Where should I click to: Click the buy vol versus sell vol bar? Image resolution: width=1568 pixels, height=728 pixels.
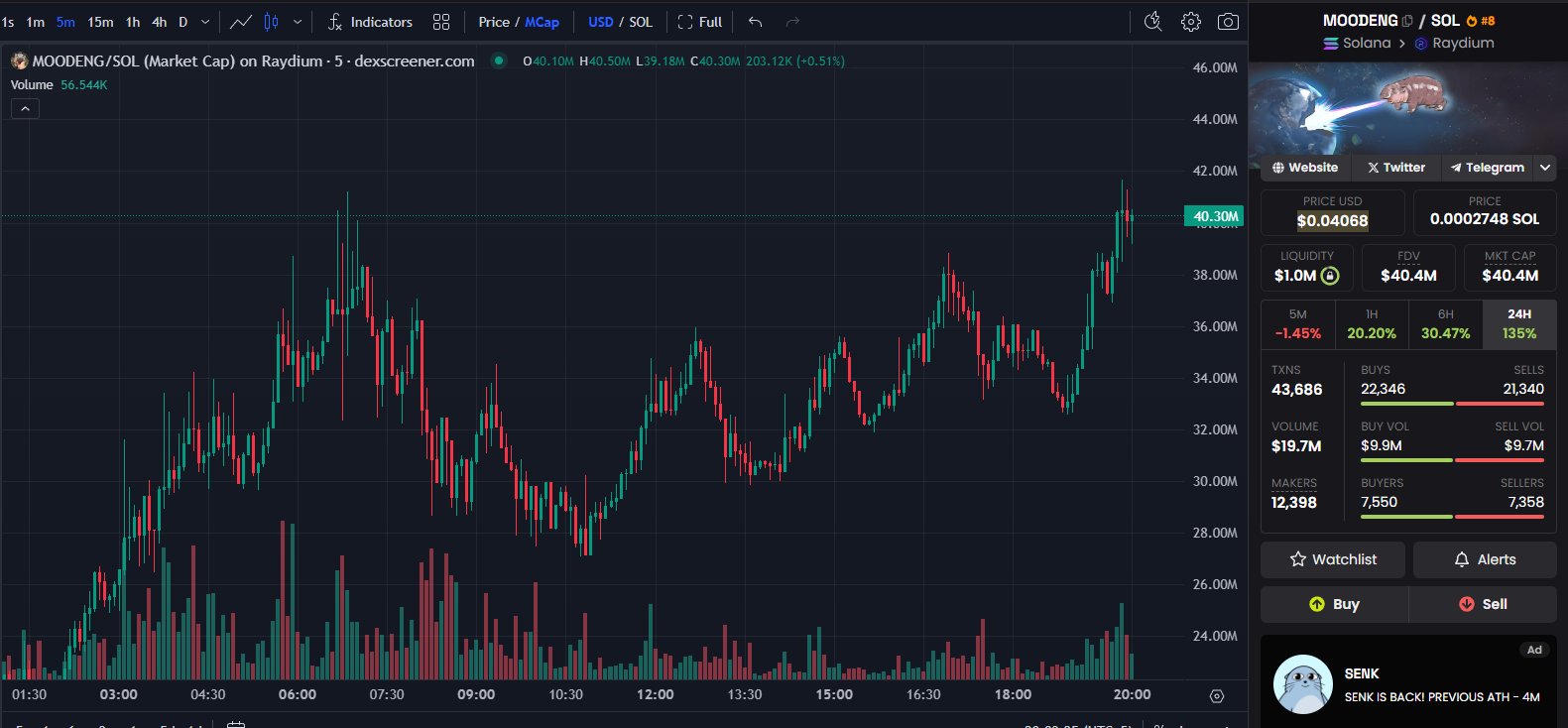[1452, 460]
